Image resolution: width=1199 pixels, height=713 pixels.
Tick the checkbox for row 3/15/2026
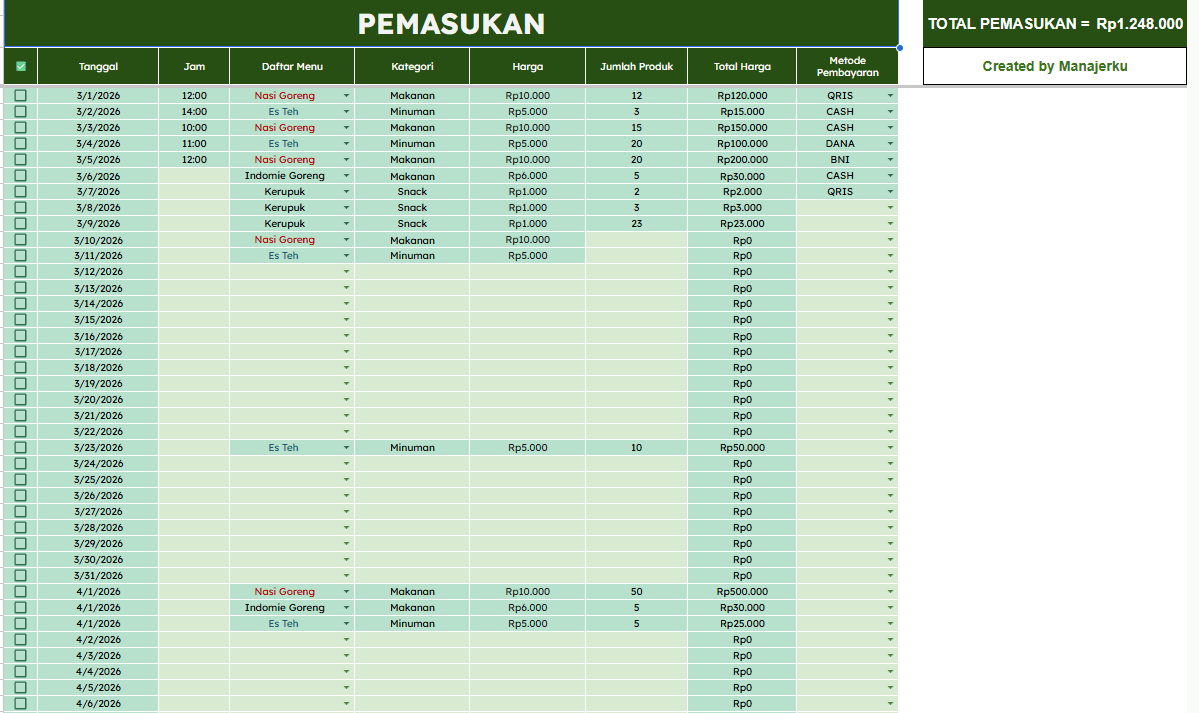click(x=21, y=320)
